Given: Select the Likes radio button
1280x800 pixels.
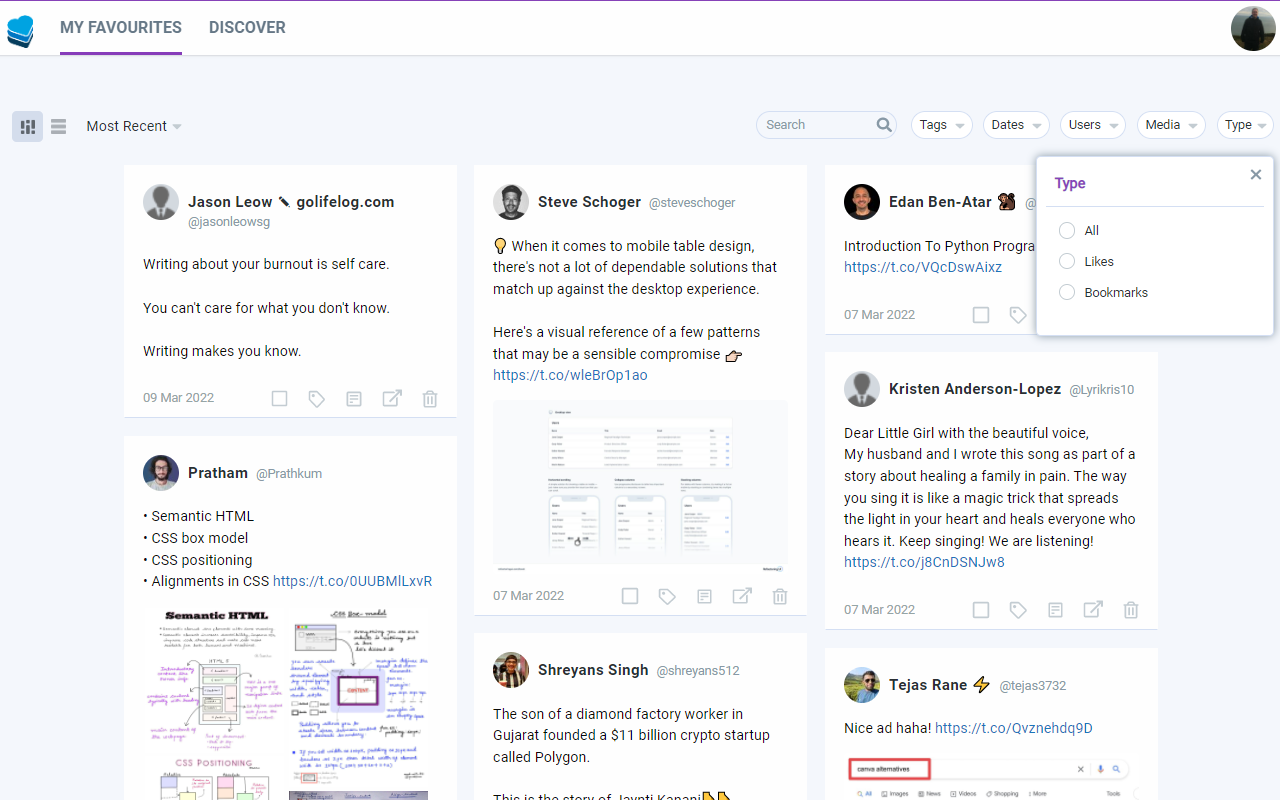Looking at the screenshot, I should click(1067, 261).
